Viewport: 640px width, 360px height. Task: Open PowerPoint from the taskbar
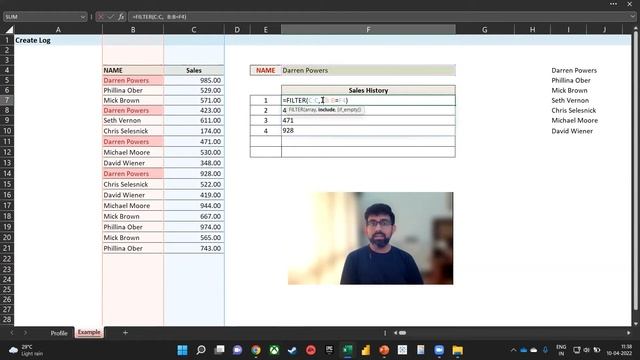(x=384, y=350)
